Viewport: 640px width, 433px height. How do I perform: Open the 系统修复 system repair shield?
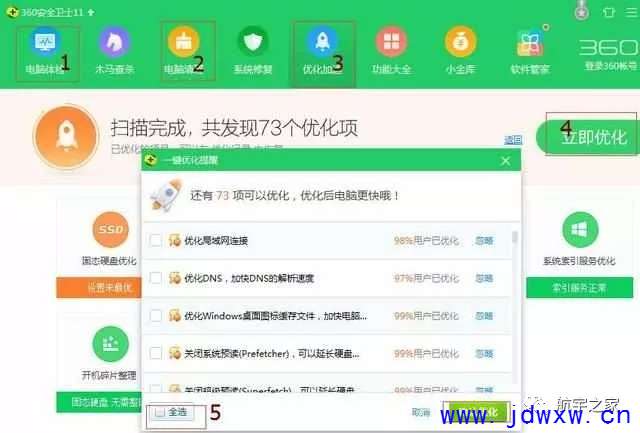pos(253,52)
